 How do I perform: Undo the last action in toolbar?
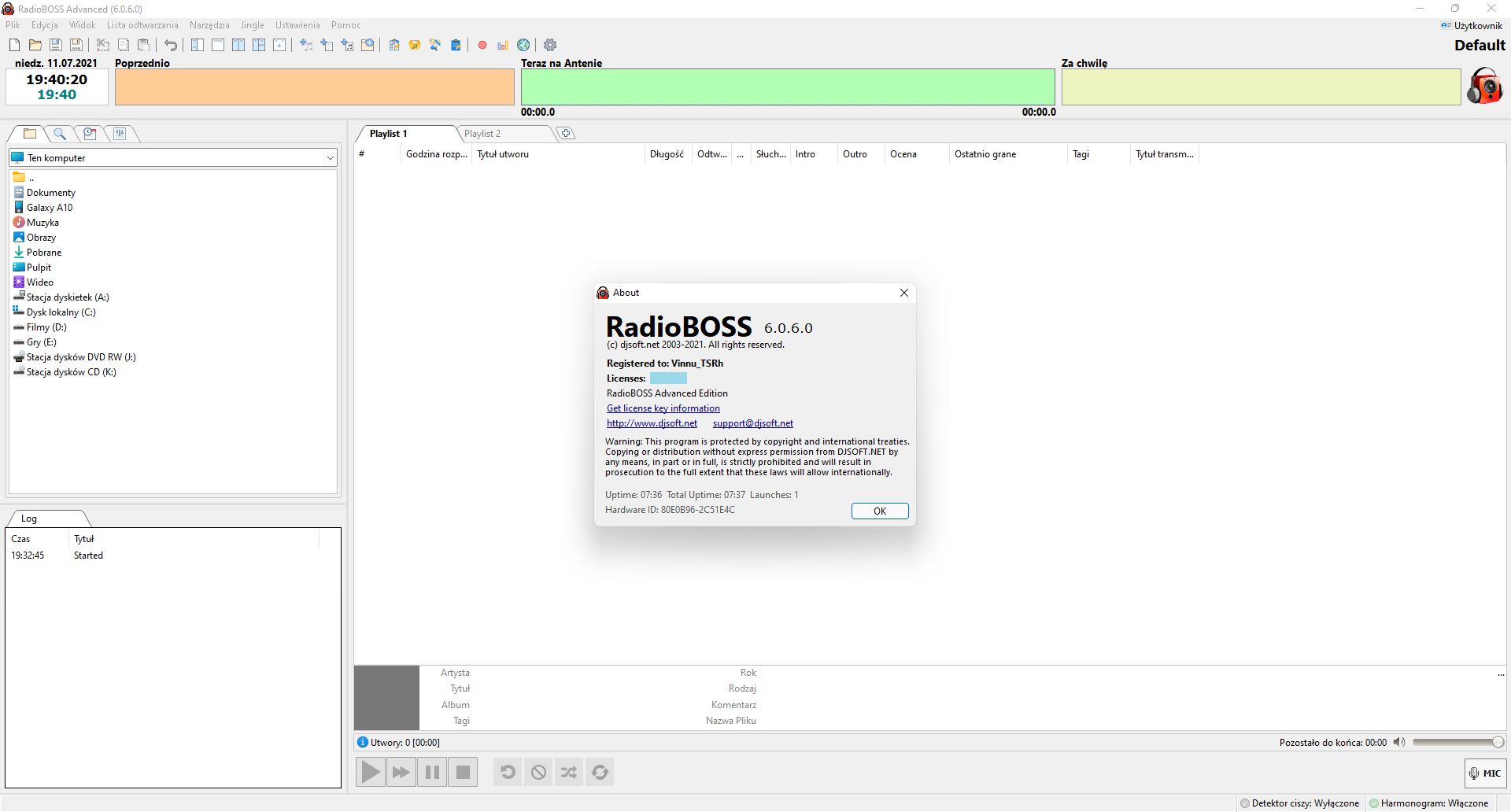171,45
